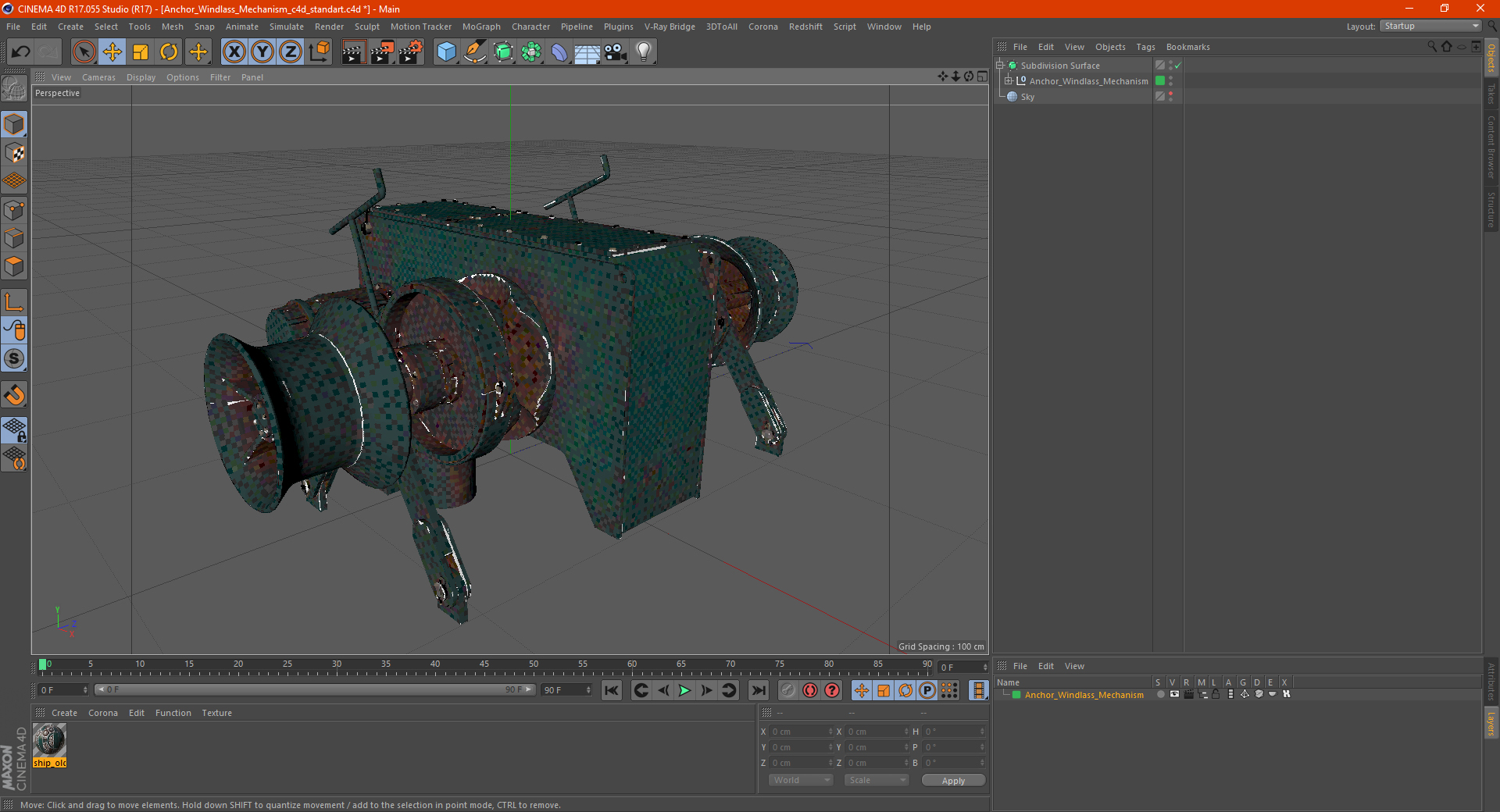Click frame 45 on the timeline ruler
The image size is (1500, 812).
(x=484, y=668)
